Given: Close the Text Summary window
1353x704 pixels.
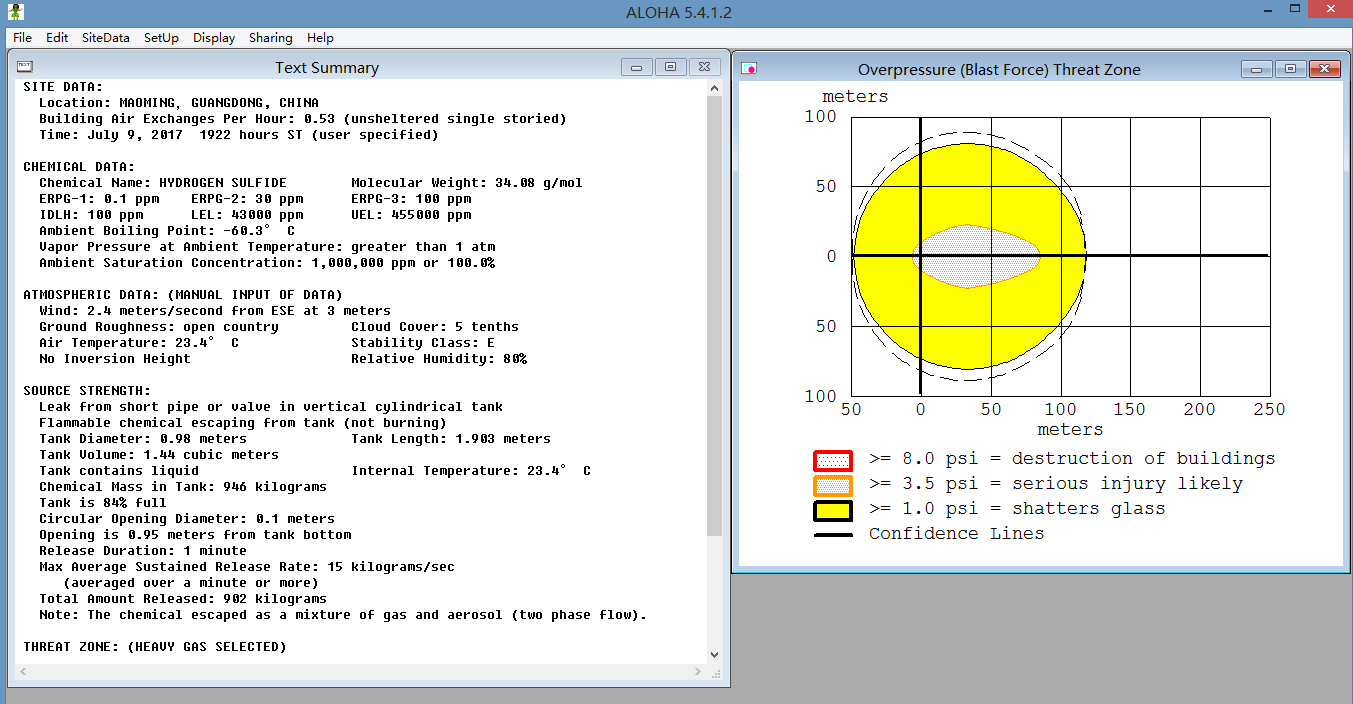Looking at the screenshot, I should [x=704, y=67].
